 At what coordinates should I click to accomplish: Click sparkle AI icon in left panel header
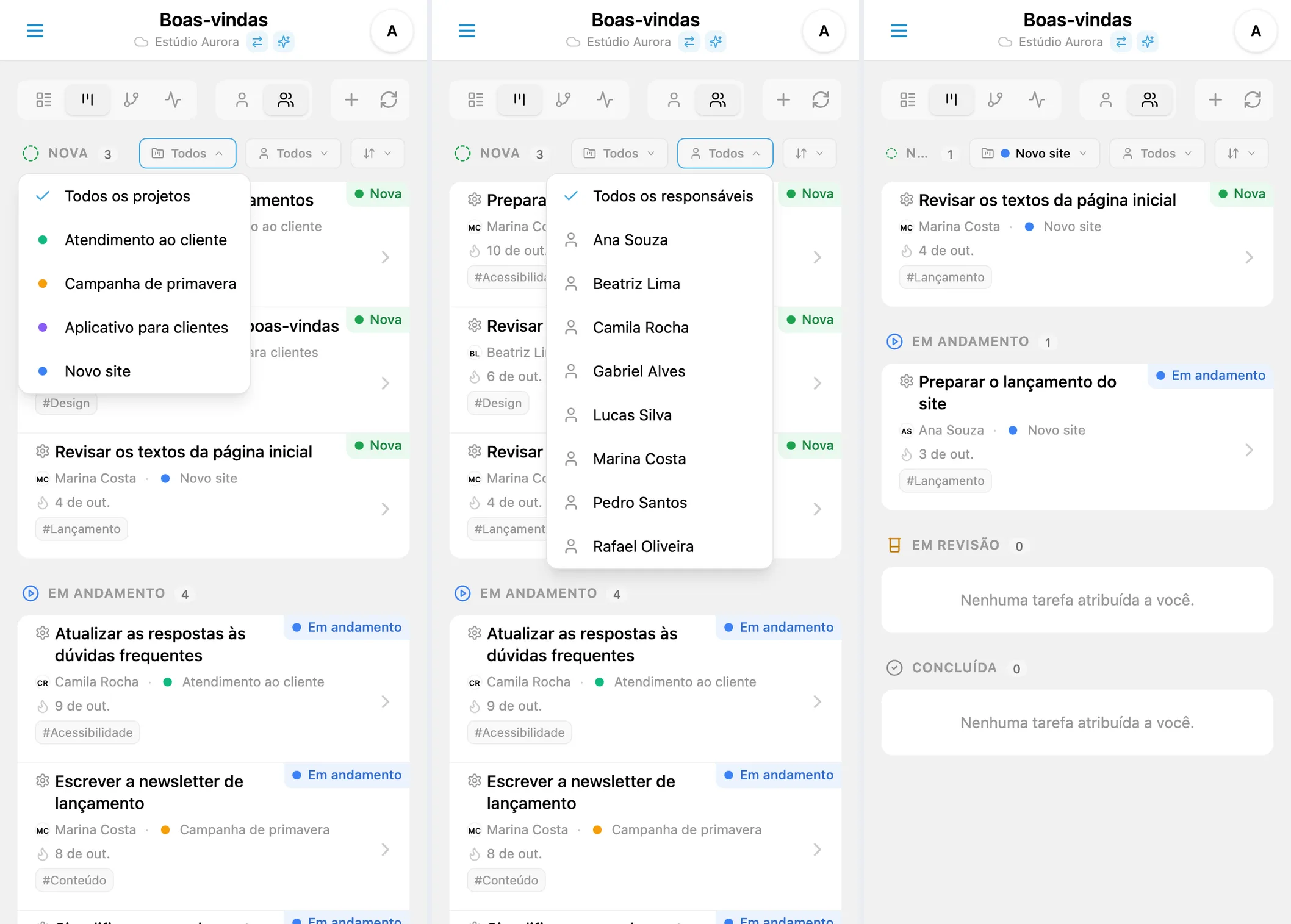click(x=284, y=41)
